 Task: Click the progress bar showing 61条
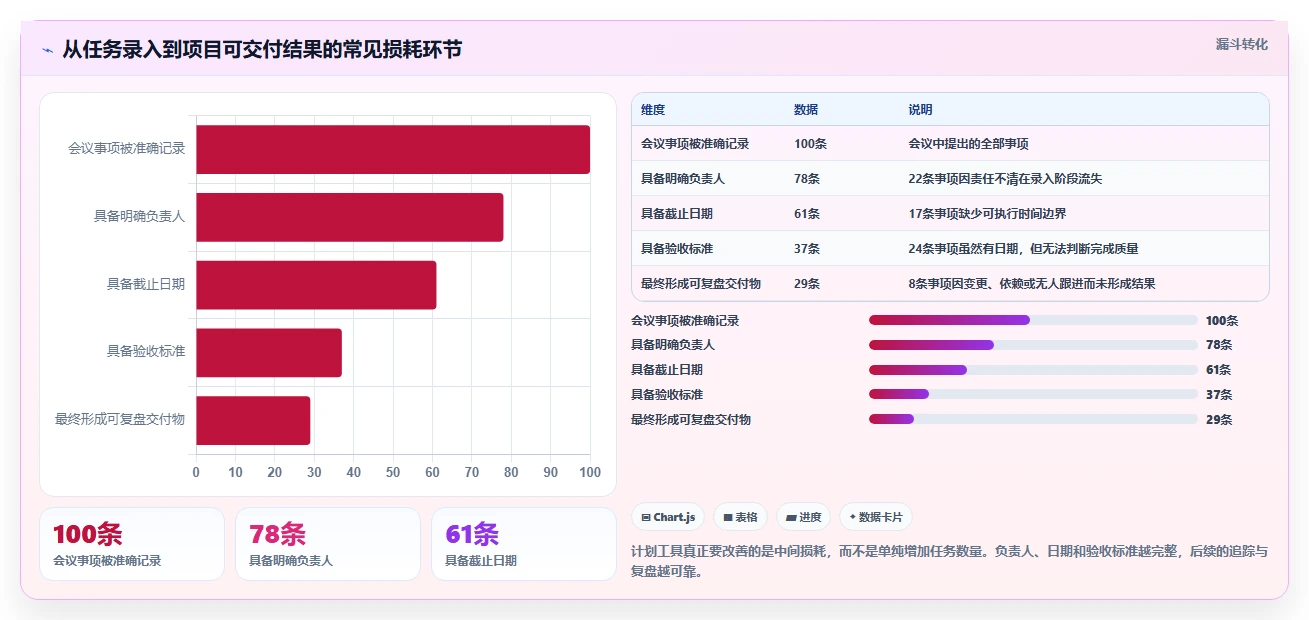tap(1033, 370)
